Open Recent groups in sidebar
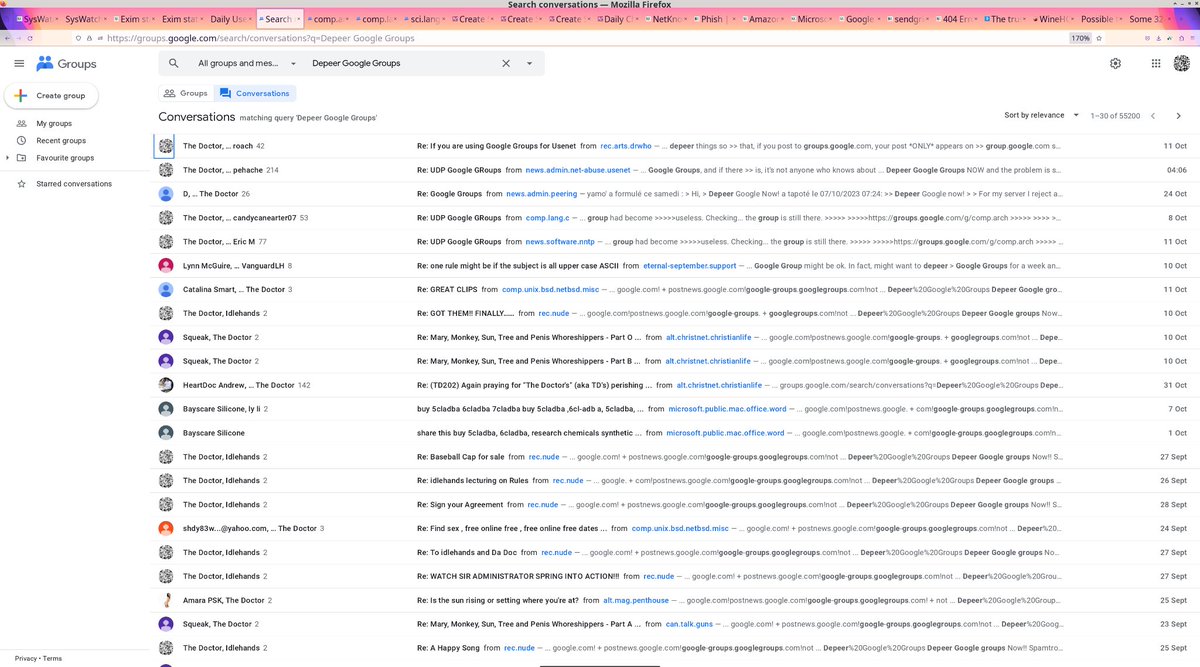 (x=61, y=141)
